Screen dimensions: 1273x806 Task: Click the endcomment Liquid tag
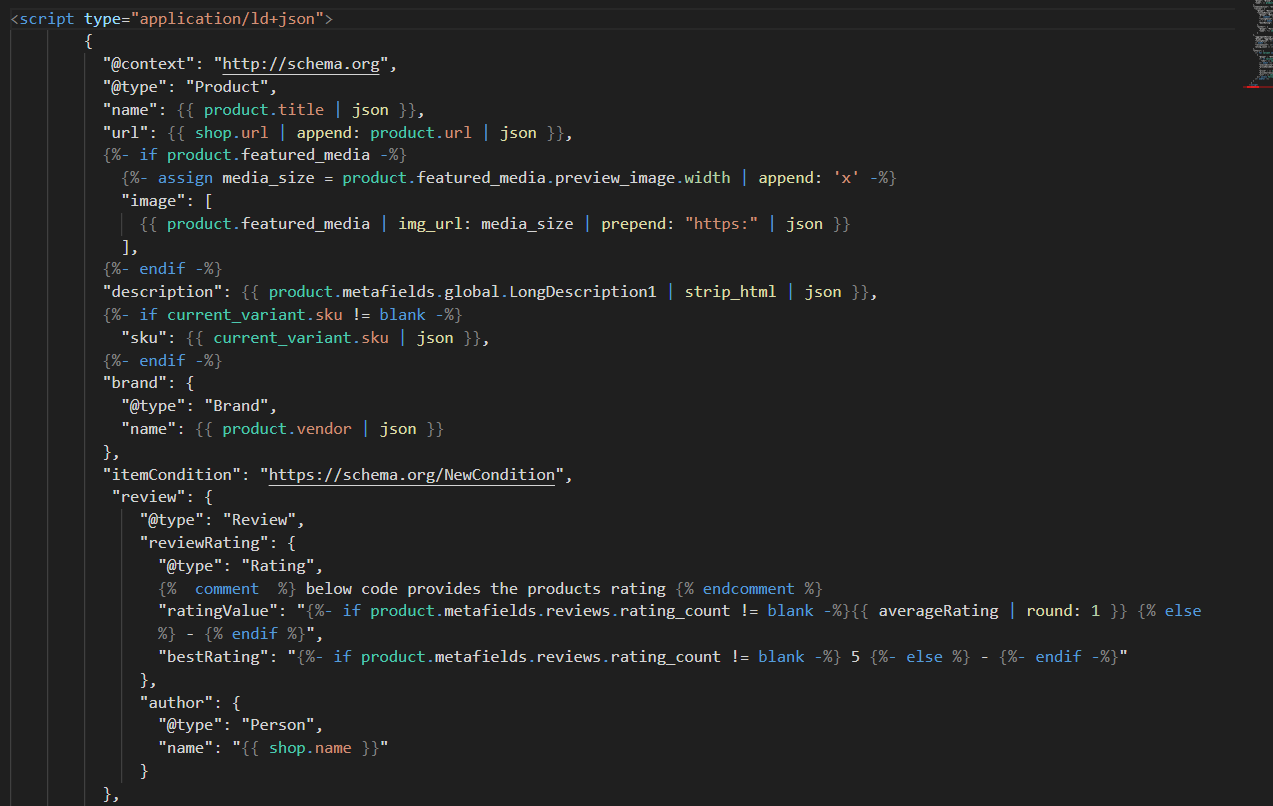click(x=748, y=589)
